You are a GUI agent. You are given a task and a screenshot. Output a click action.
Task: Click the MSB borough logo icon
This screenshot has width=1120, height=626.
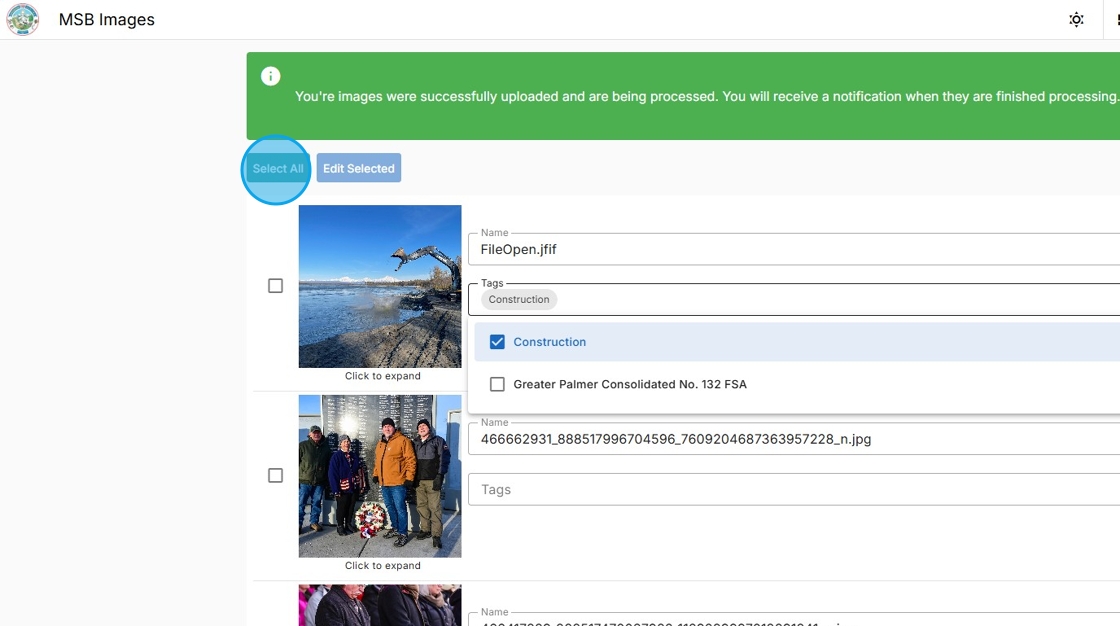pyautogui.click(x=22, y=19)
